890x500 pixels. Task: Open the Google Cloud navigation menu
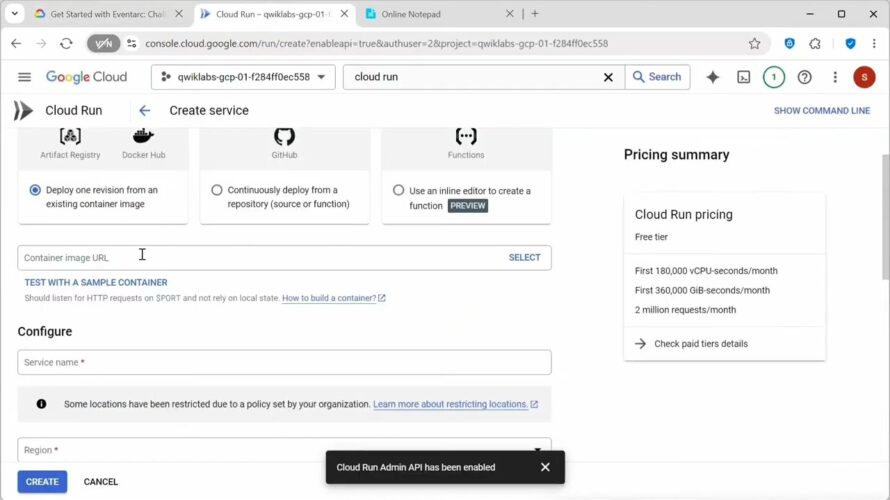coord(24,77)
